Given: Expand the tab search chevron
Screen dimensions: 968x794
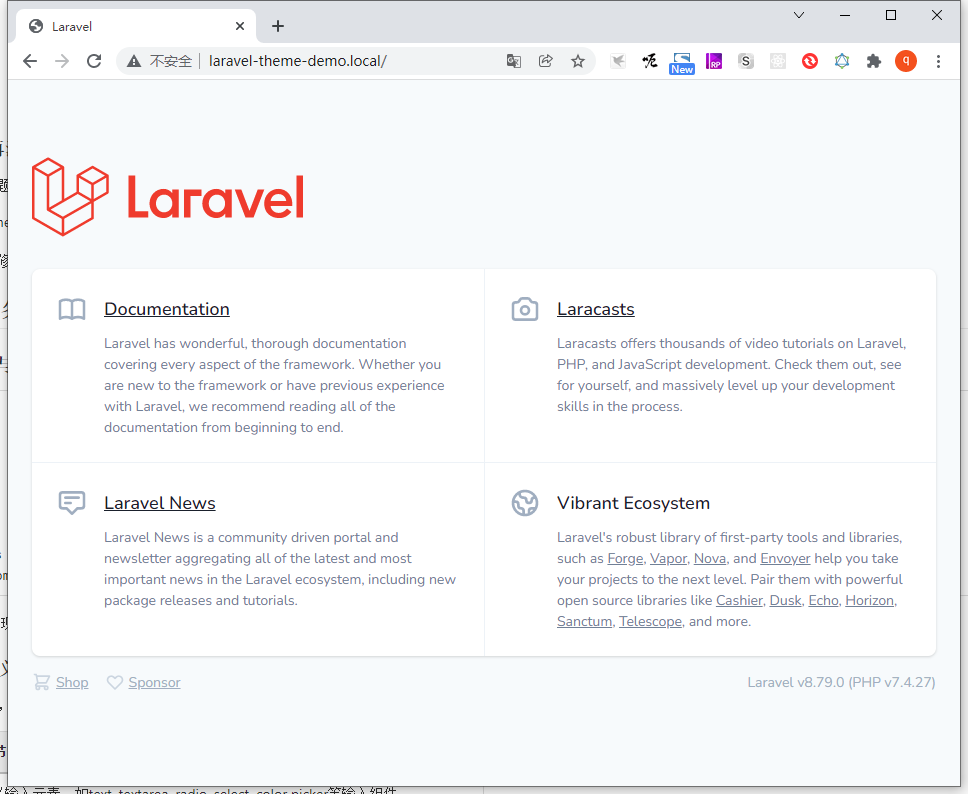Looking at the screenshot, I should [x=799, y=15].
